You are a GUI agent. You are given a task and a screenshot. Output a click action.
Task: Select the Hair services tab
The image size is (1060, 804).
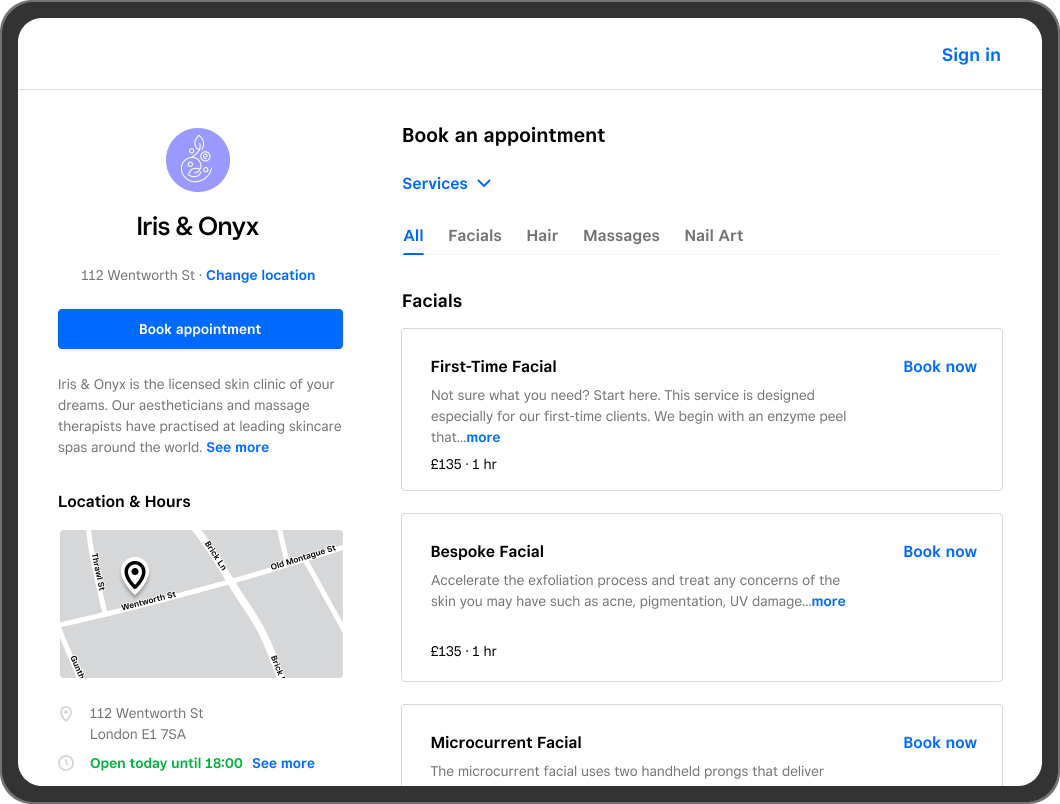tap(542, 235)
